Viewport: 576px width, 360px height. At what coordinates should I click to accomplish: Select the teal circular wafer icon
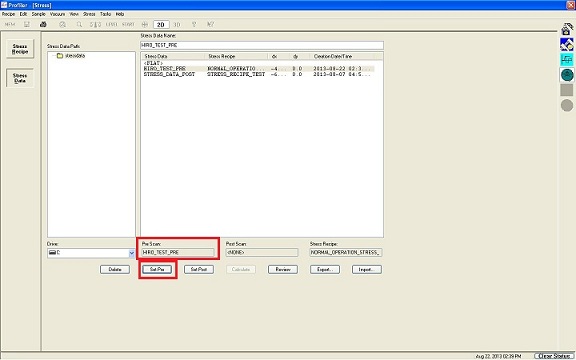tap(567, 75)
